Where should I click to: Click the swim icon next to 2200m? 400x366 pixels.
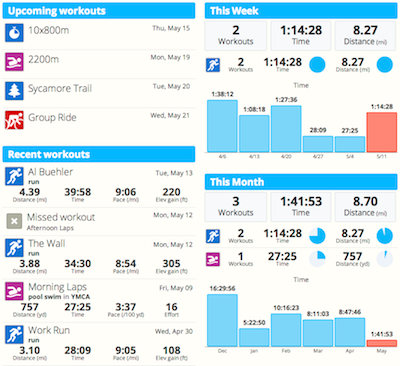point(14,62)
